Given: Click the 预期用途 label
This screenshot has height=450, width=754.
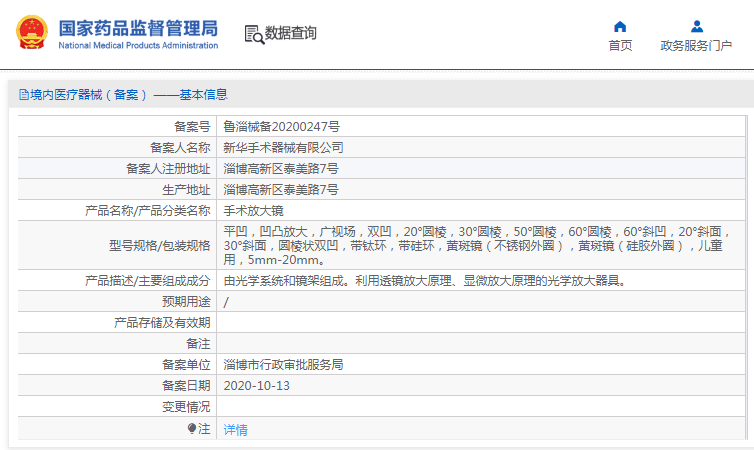Looking at the screenshot, I should (x=187, y=302).
